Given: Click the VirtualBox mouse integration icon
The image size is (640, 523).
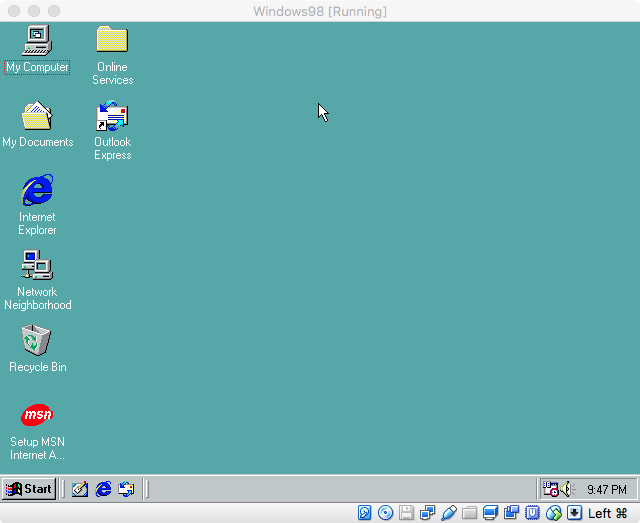Looking at the screenshot, I should [553, 513].
